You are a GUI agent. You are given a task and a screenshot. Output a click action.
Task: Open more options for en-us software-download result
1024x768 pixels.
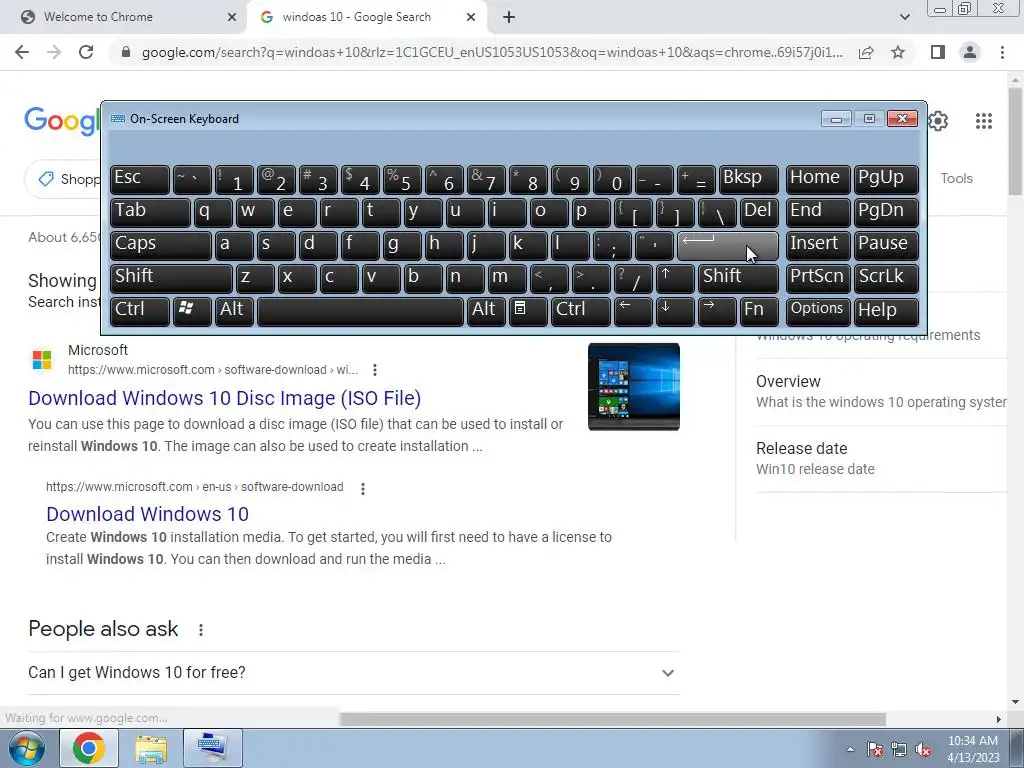(363, 488)
